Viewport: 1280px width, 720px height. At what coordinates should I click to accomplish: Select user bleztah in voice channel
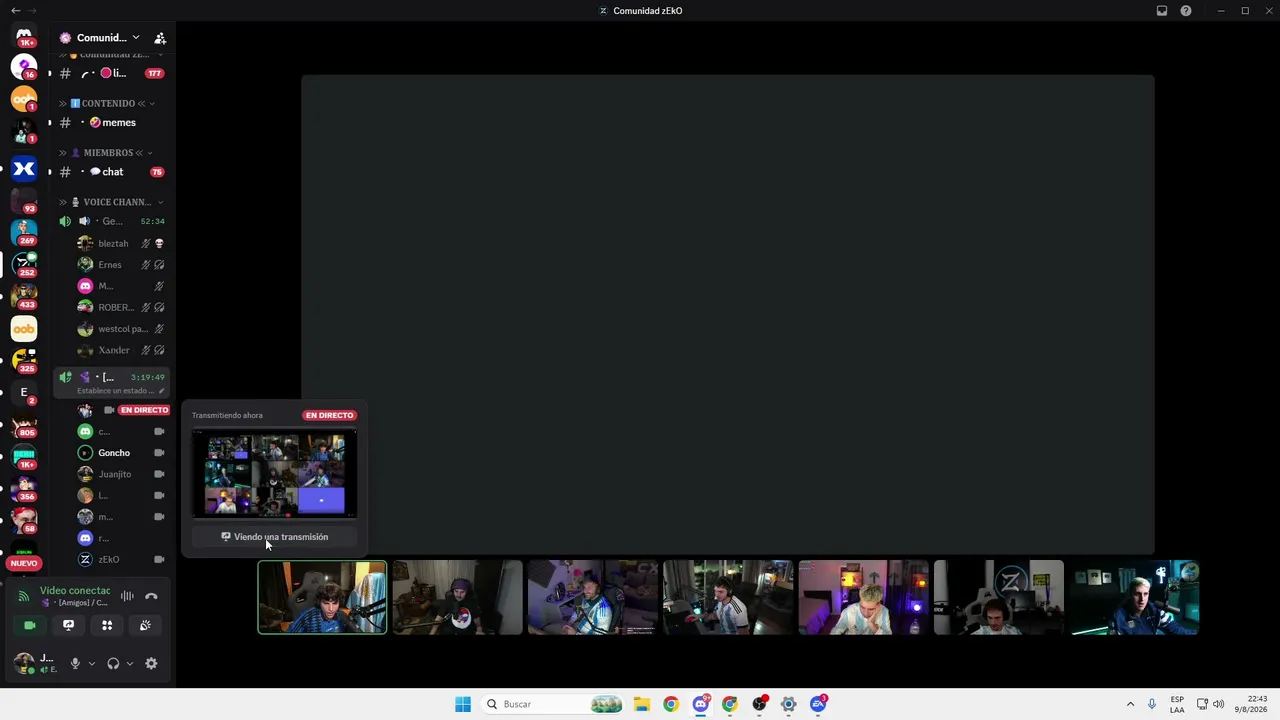[x=121, y=244]
